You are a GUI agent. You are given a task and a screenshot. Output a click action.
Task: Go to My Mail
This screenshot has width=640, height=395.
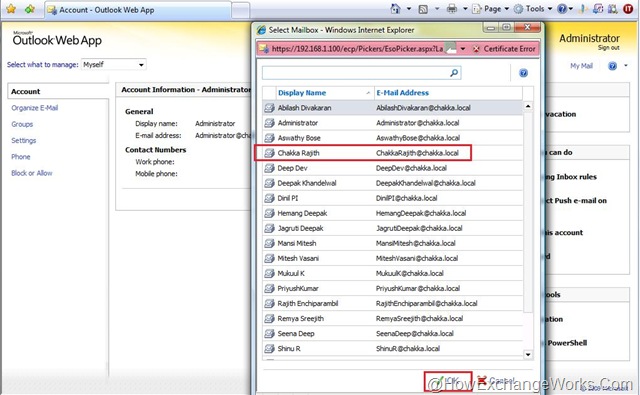pyautogui.click(x=581, y=66)
